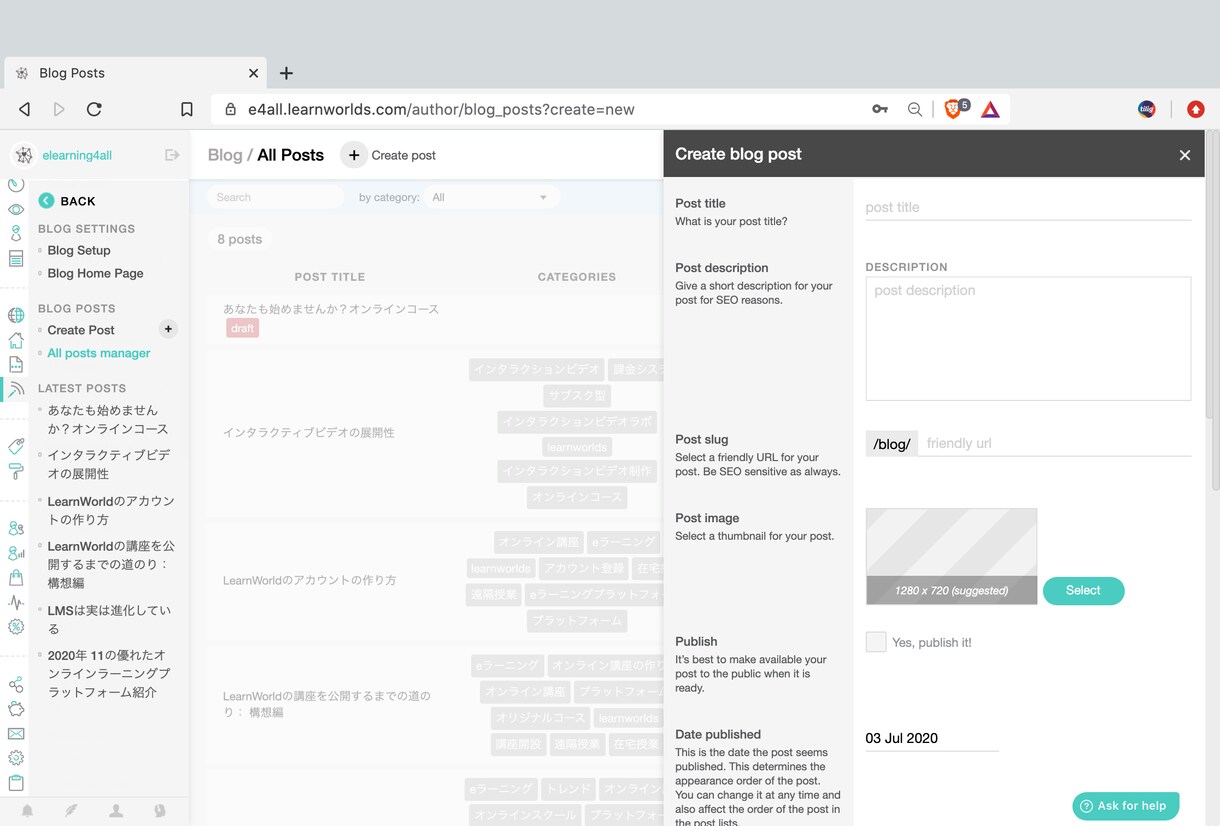The height and width of the screenshot is (826, 1220).
Task: Check the 'Yes, publish it!' checkbox
Action: pos(876,642)
